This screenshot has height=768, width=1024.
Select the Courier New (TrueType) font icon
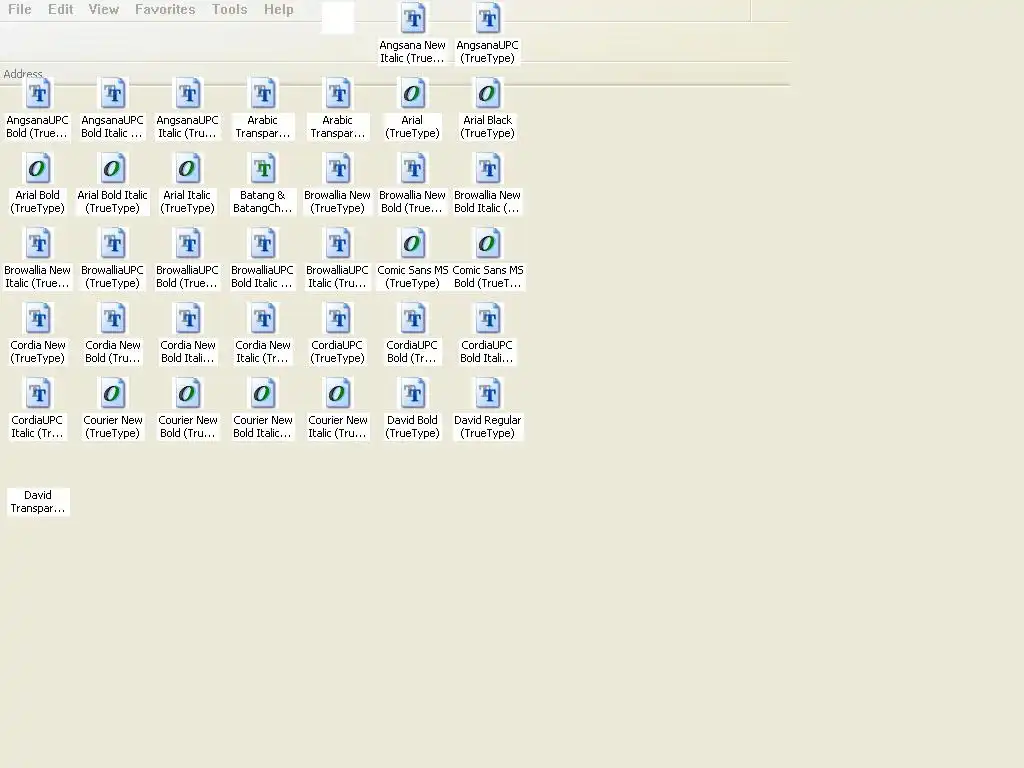click(x=113, y=394)
